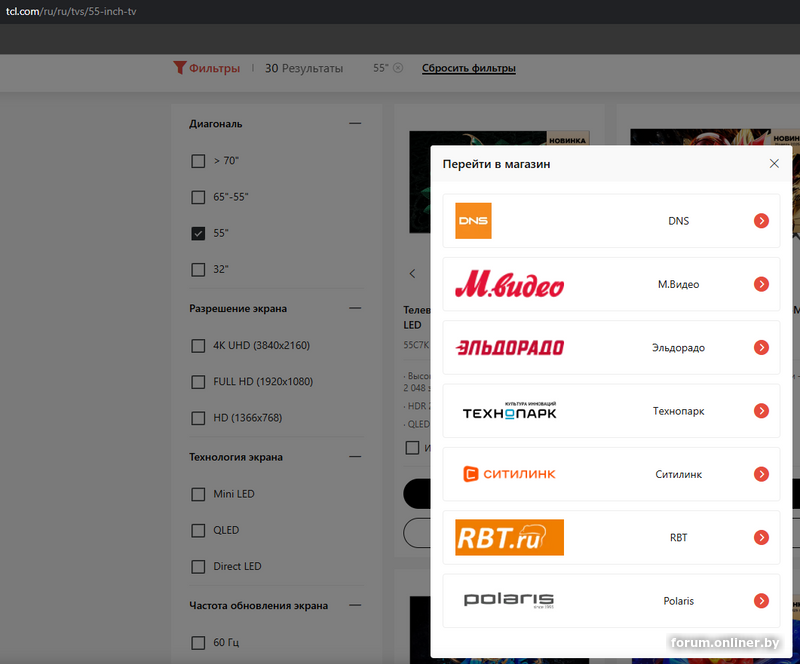Select the М.Видео store name text

point(679,284)
